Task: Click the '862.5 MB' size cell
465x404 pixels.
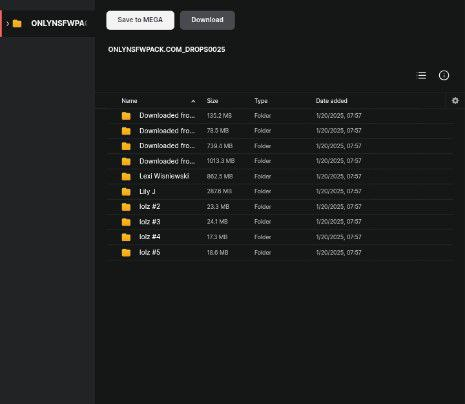Action: (220, 176)
